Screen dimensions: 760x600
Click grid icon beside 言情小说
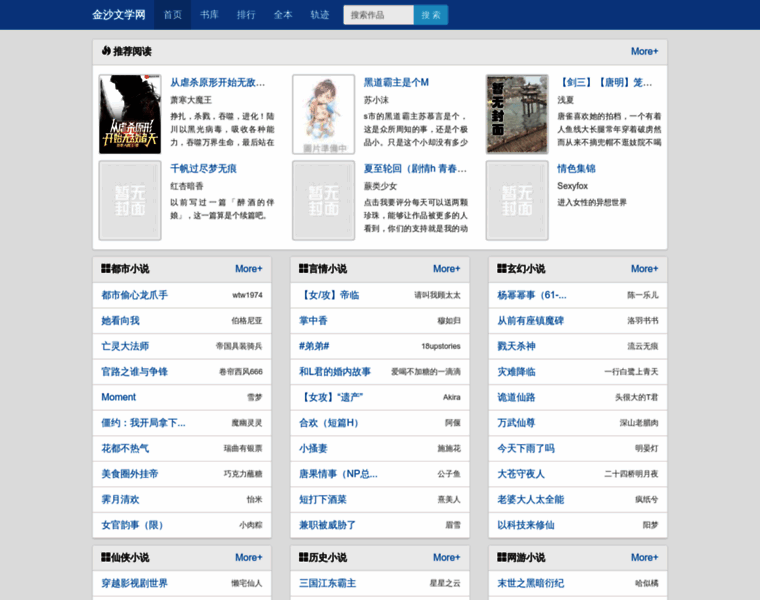coord(303,268)
